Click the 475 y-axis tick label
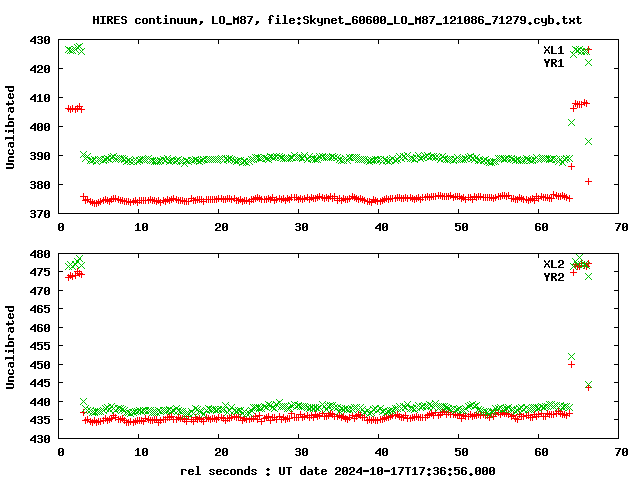Image resolution: width=640 pixels, height=480 pixels. click(x=40, y=272)
